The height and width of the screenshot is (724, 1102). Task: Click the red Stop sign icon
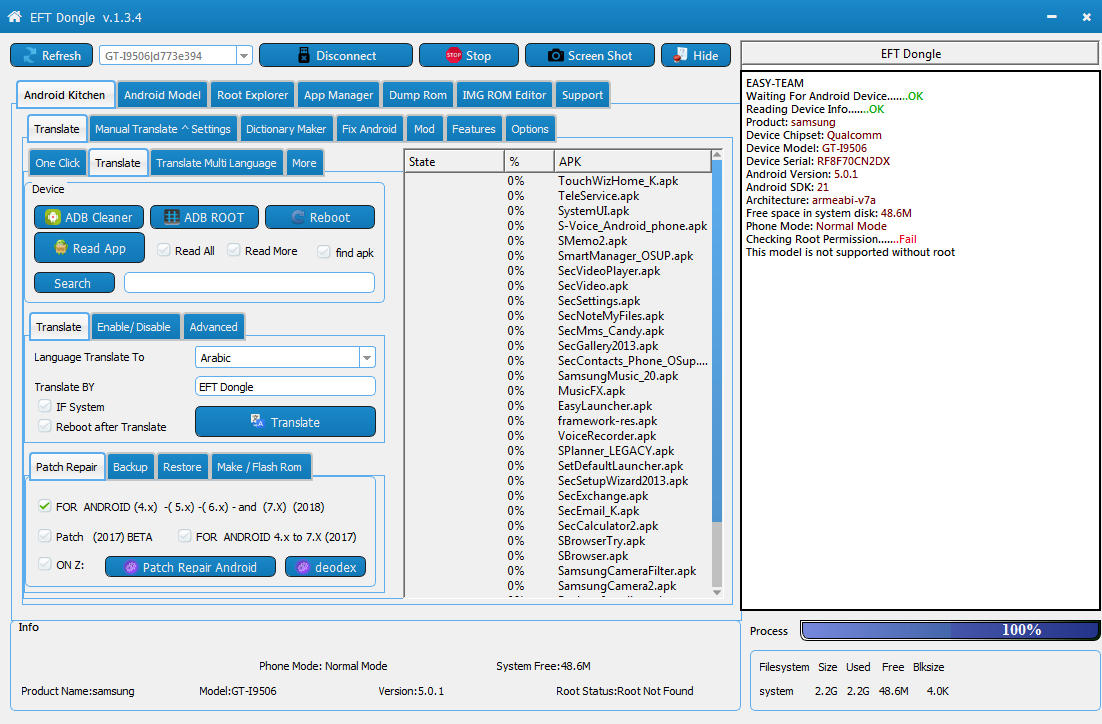tap(454, 55)
